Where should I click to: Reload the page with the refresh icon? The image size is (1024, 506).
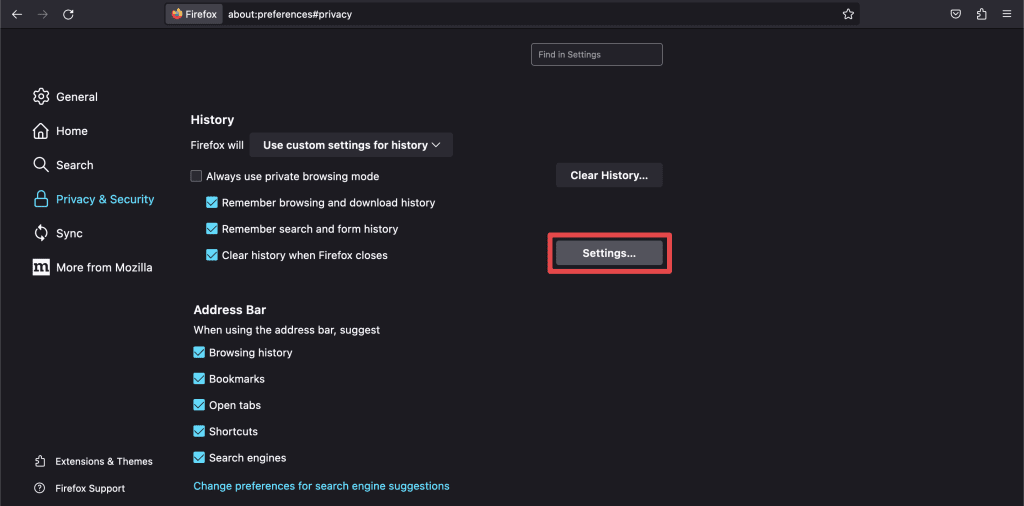pos(68,15)
